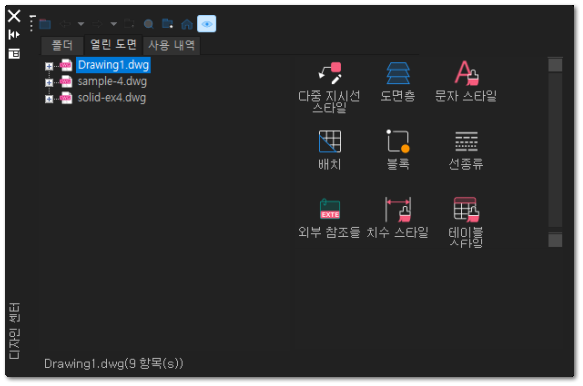Viewport: 583px width, 386px height.
Task: Click the scrollbar down button
Action: (555, 240)
